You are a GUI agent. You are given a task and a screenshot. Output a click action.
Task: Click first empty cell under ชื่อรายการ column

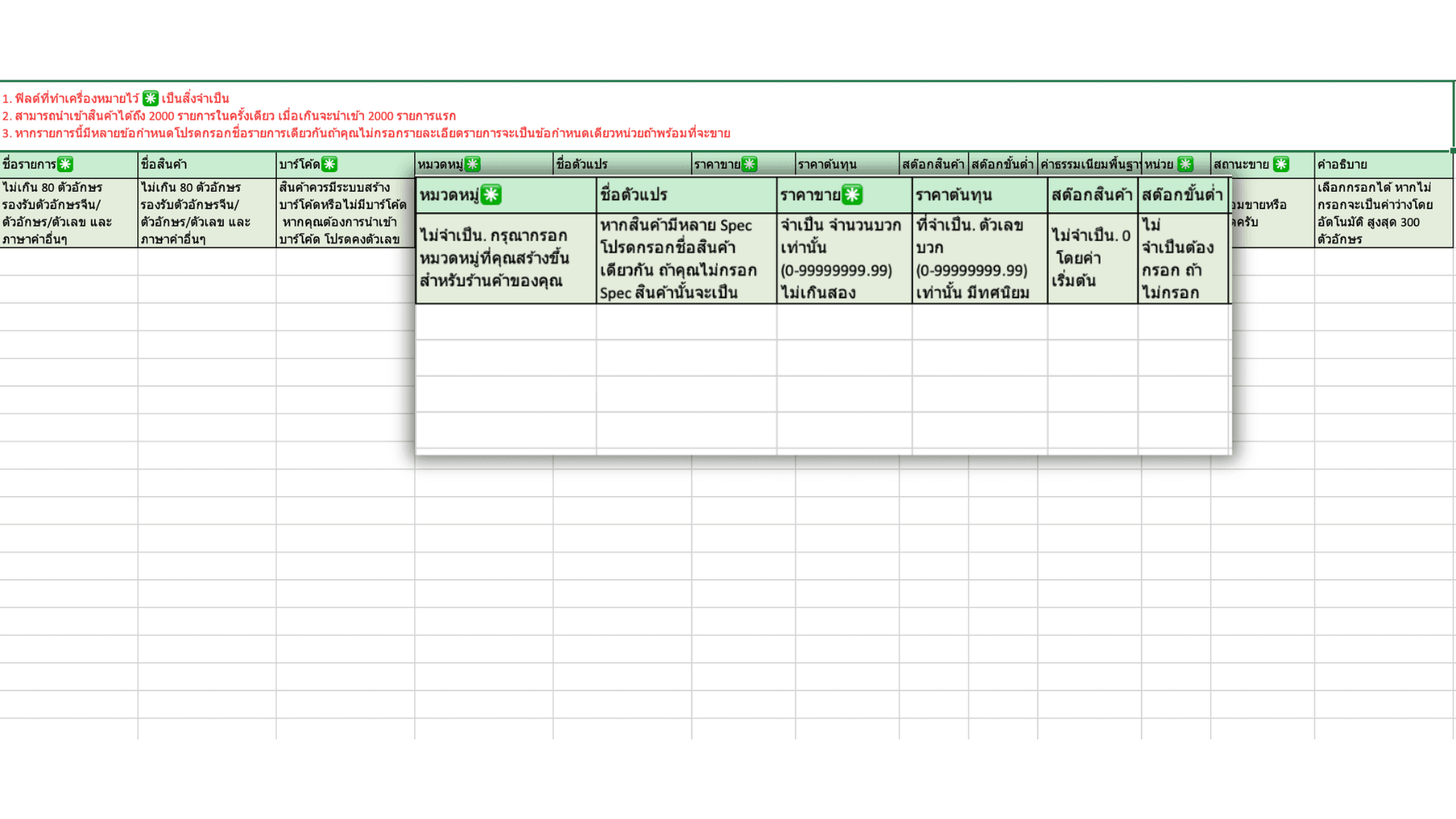click(68, 261)
